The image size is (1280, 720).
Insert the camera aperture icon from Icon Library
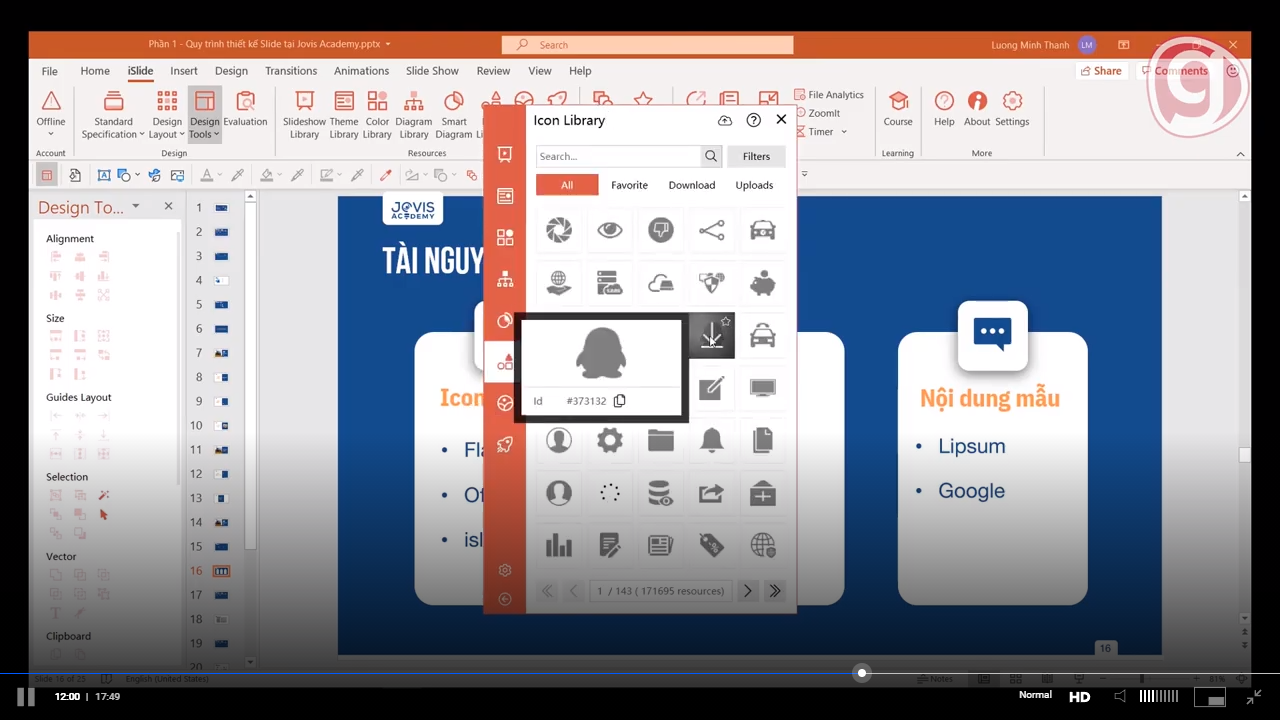[558, 231]
